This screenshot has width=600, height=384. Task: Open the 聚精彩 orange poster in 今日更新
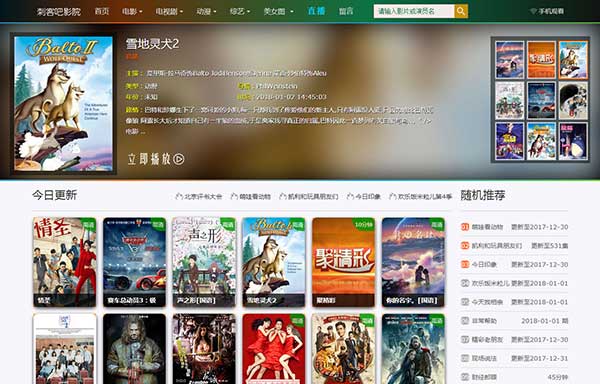[x=344, y=262]
